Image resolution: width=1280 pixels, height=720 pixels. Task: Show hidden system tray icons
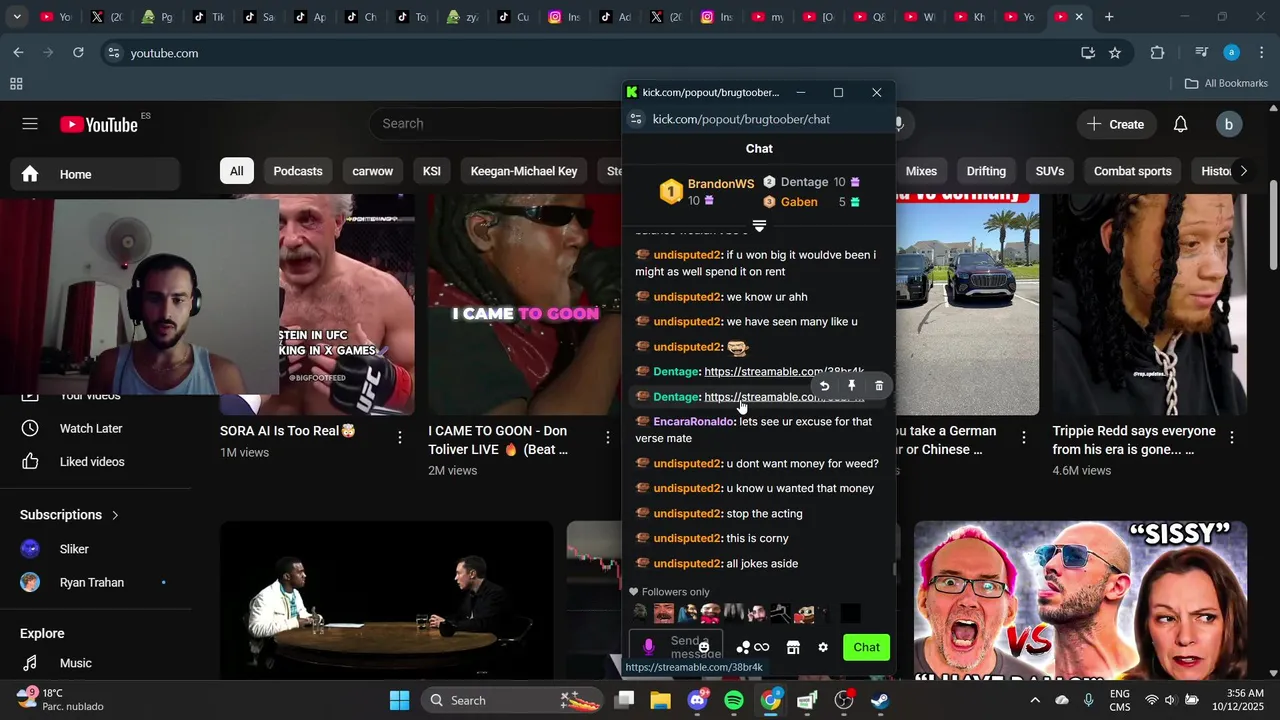pos(1035,700)
